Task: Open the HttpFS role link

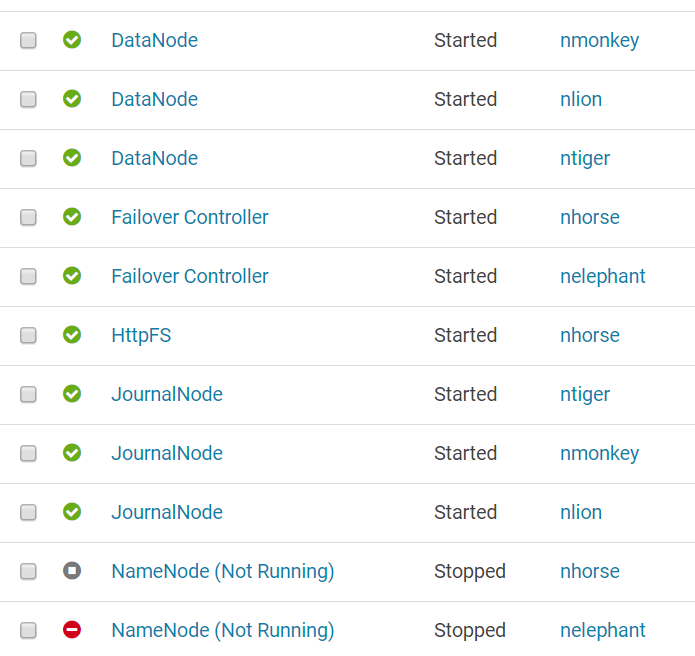Action: point(141,335)
